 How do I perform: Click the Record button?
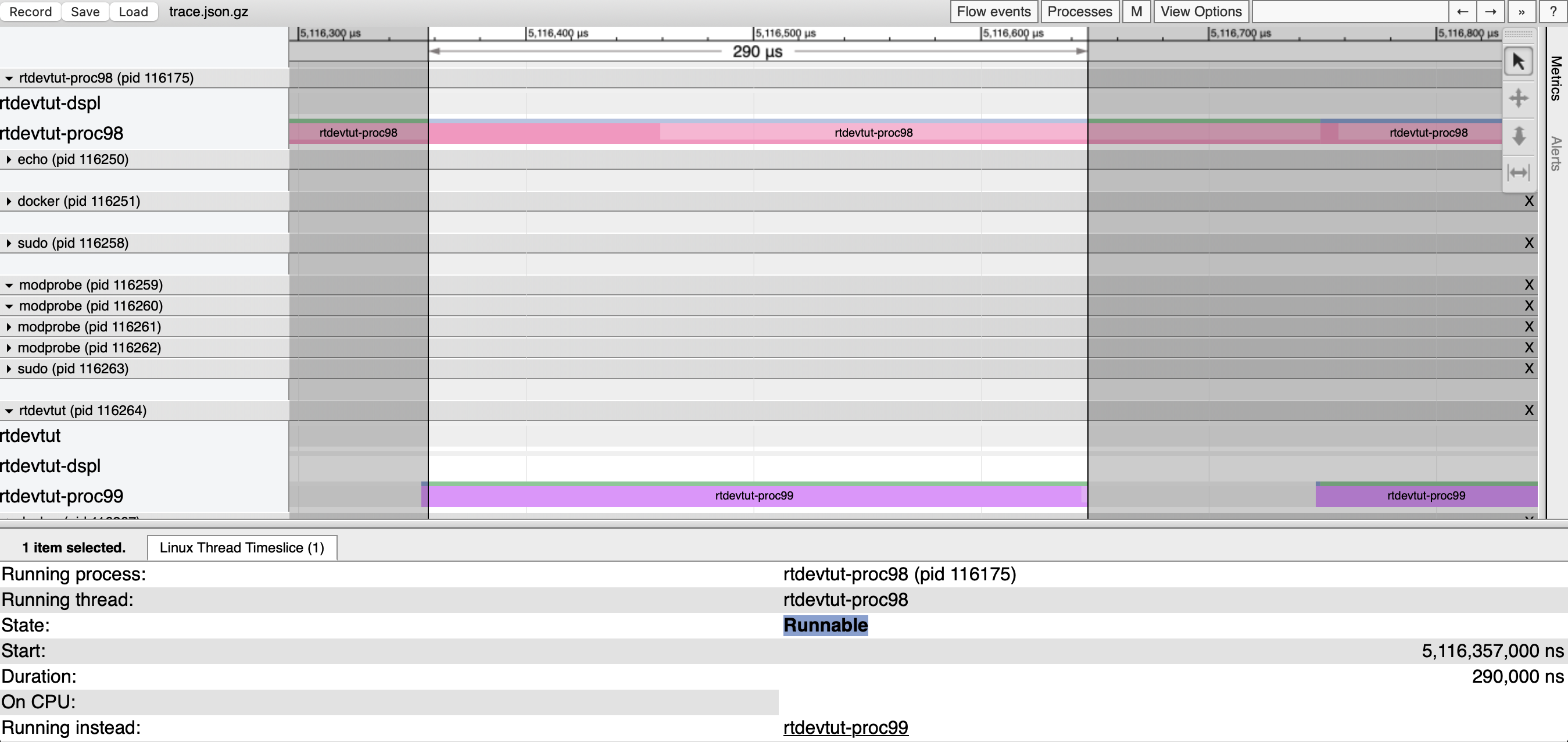[30, 12]
